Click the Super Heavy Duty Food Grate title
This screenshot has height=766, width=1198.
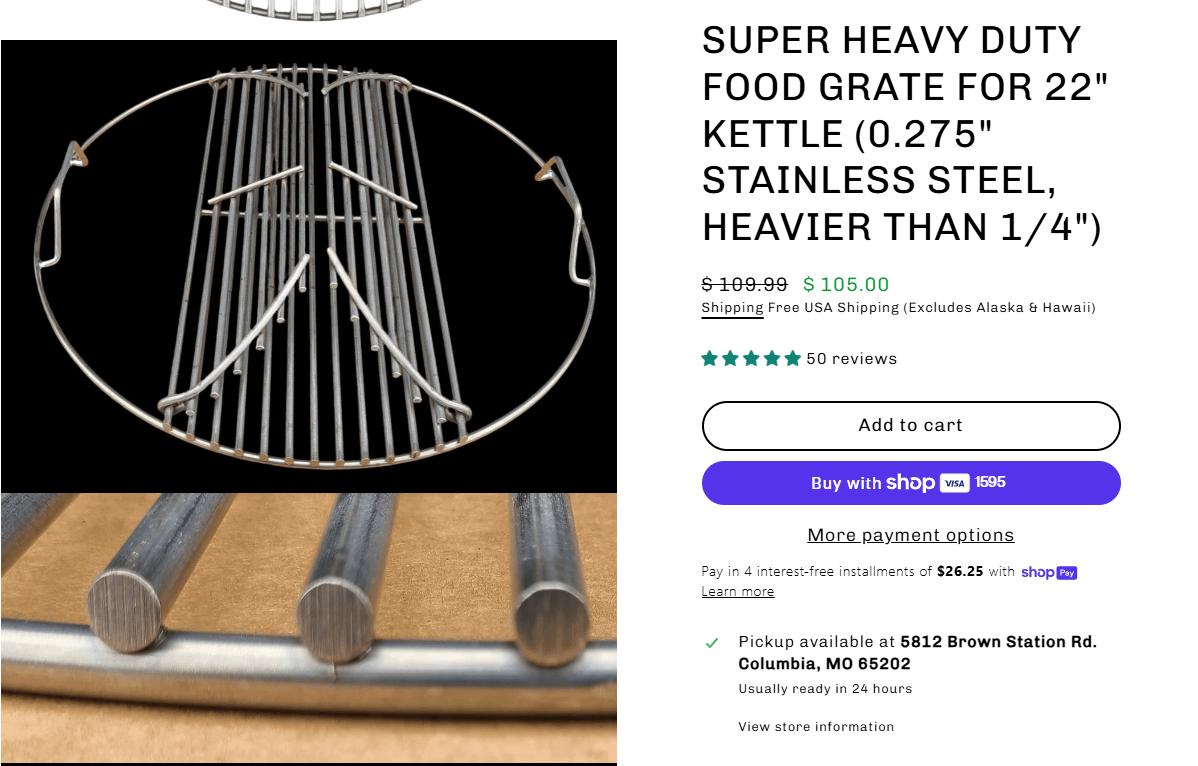coord(906,134)
